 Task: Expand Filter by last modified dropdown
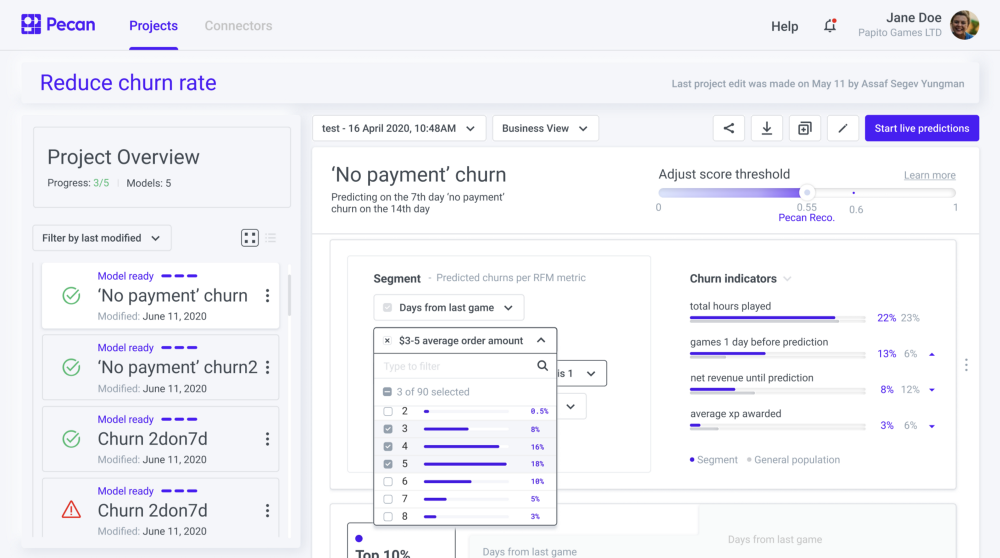[101, 238]
